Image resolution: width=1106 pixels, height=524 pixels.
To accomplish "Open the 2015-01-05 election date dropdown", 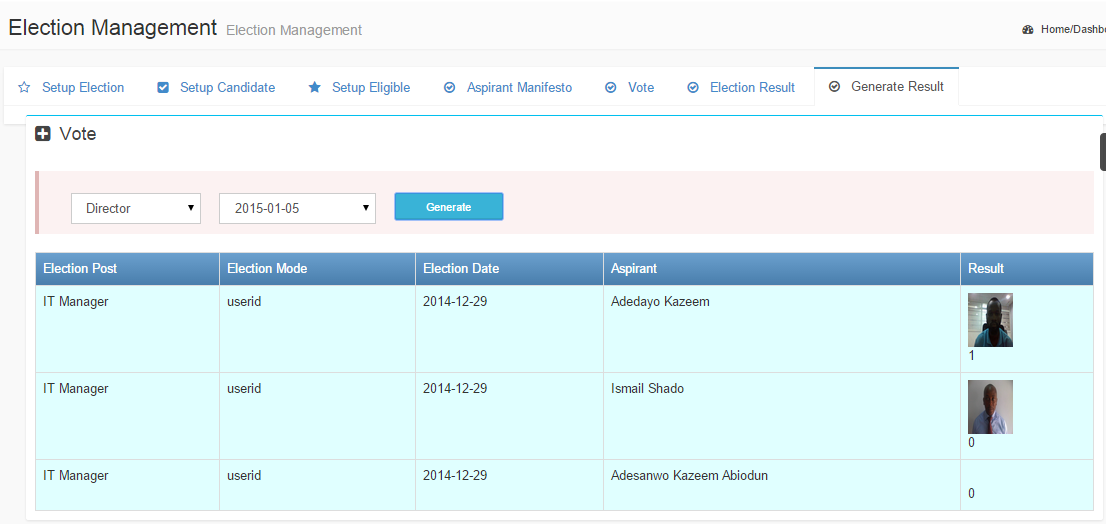I will click(297, 208).
